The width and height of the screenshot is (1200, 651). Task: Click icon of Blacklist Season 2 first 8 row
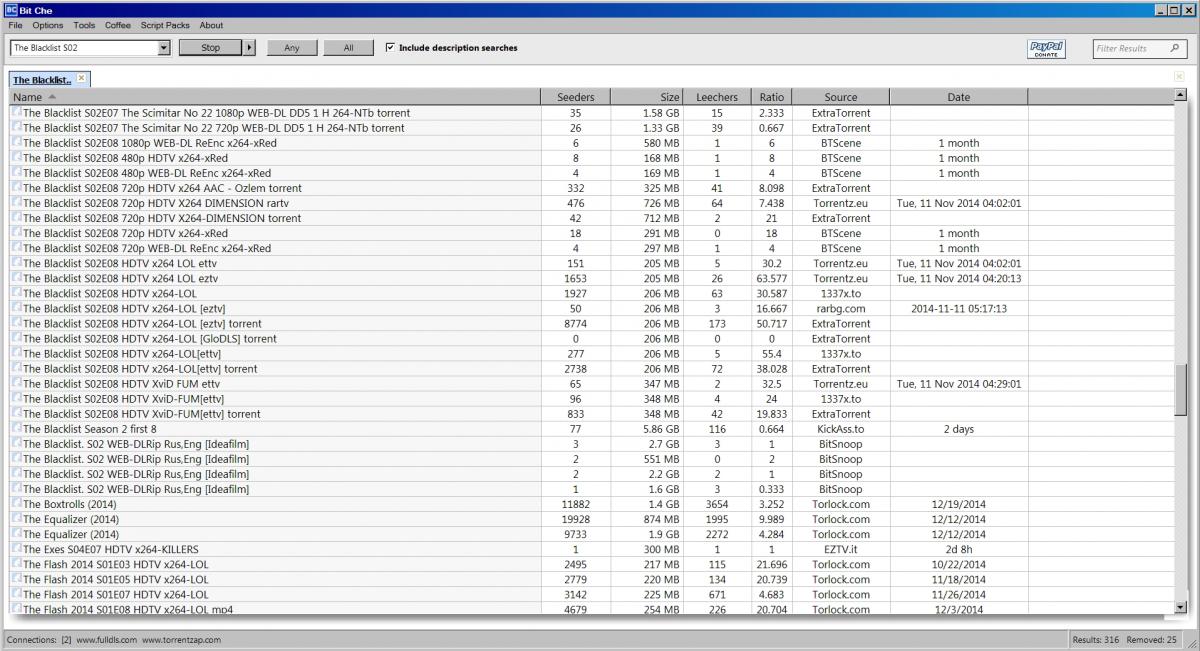coord(16,428)
